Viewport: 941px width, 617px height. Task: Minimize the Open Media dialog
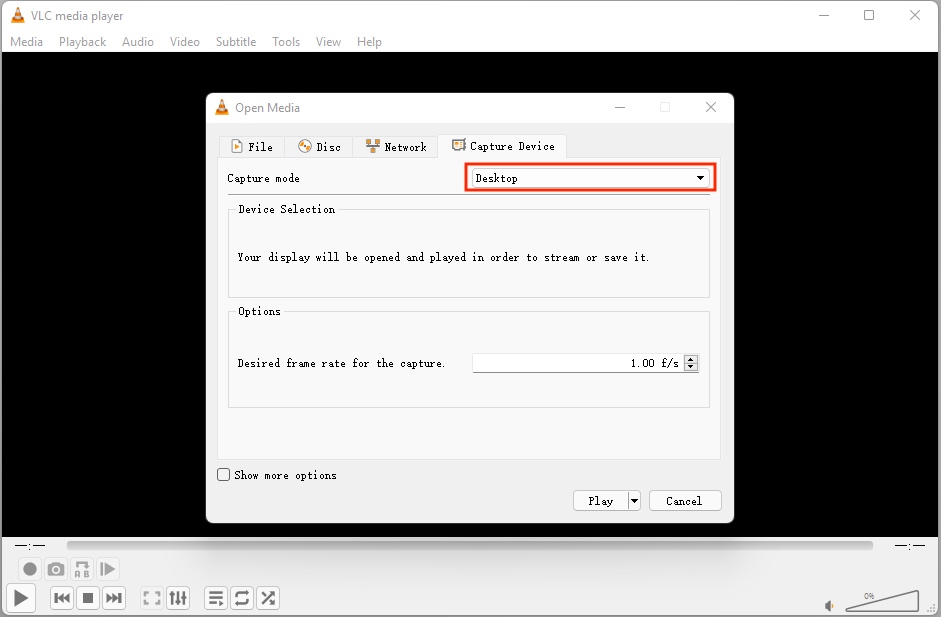(x=620, y=107)
